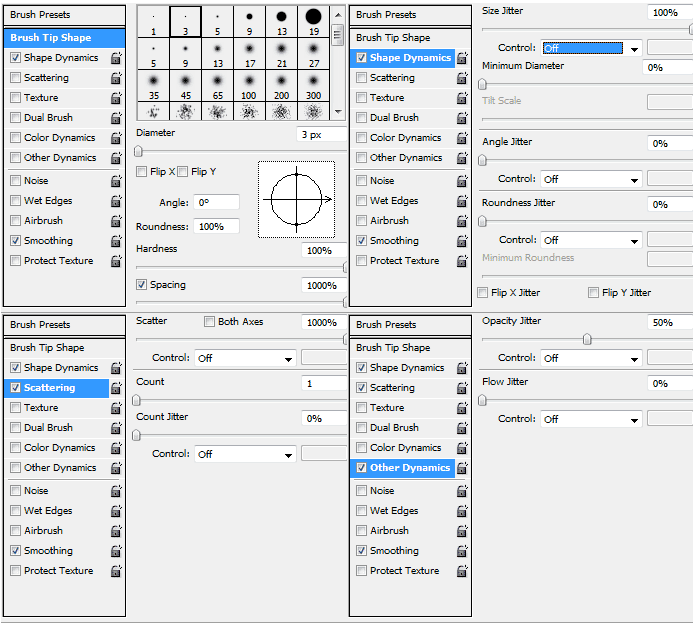
Task: Open the Control dropdown under Flow Jitter
Action: tap(592, 420)
